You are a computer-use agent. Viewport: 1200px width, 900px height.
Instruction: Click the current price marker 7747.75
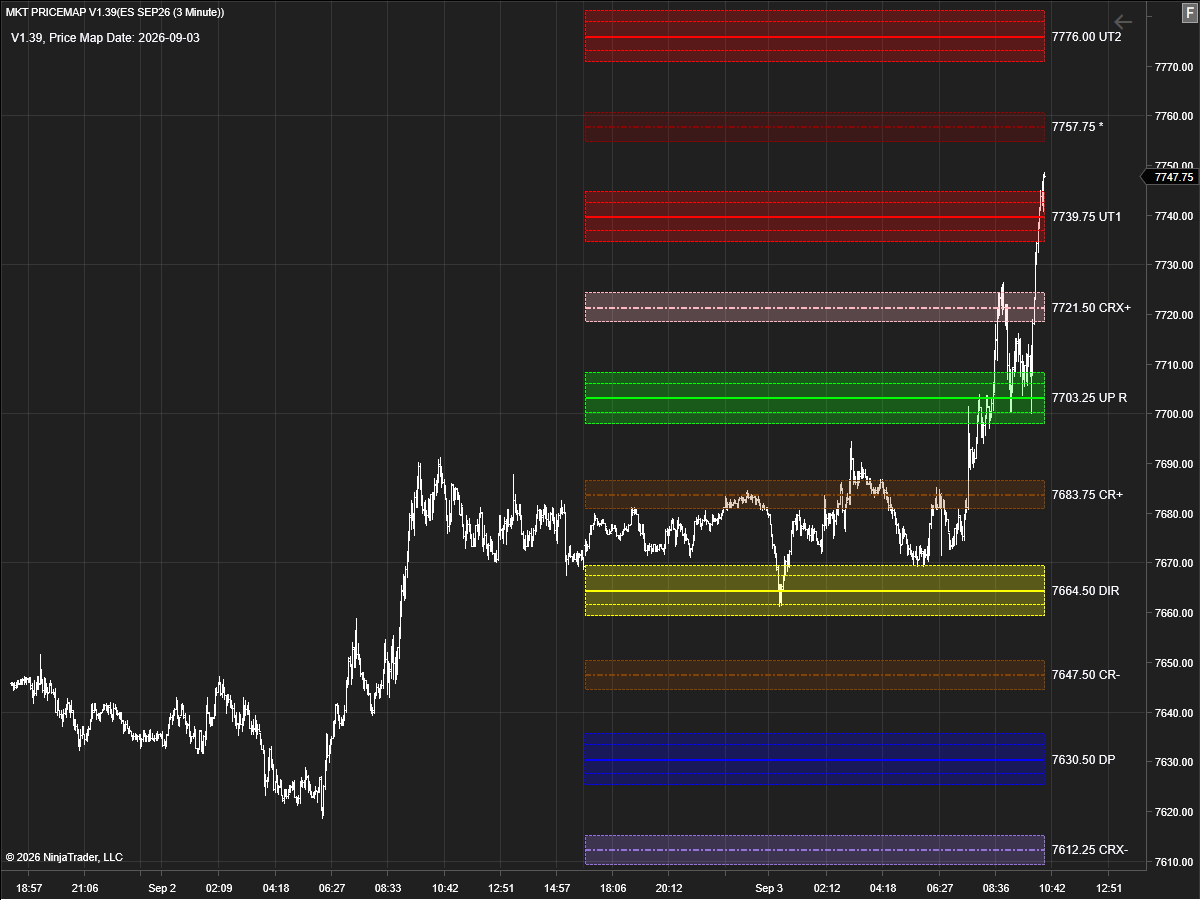click(x=1169, y=177)
